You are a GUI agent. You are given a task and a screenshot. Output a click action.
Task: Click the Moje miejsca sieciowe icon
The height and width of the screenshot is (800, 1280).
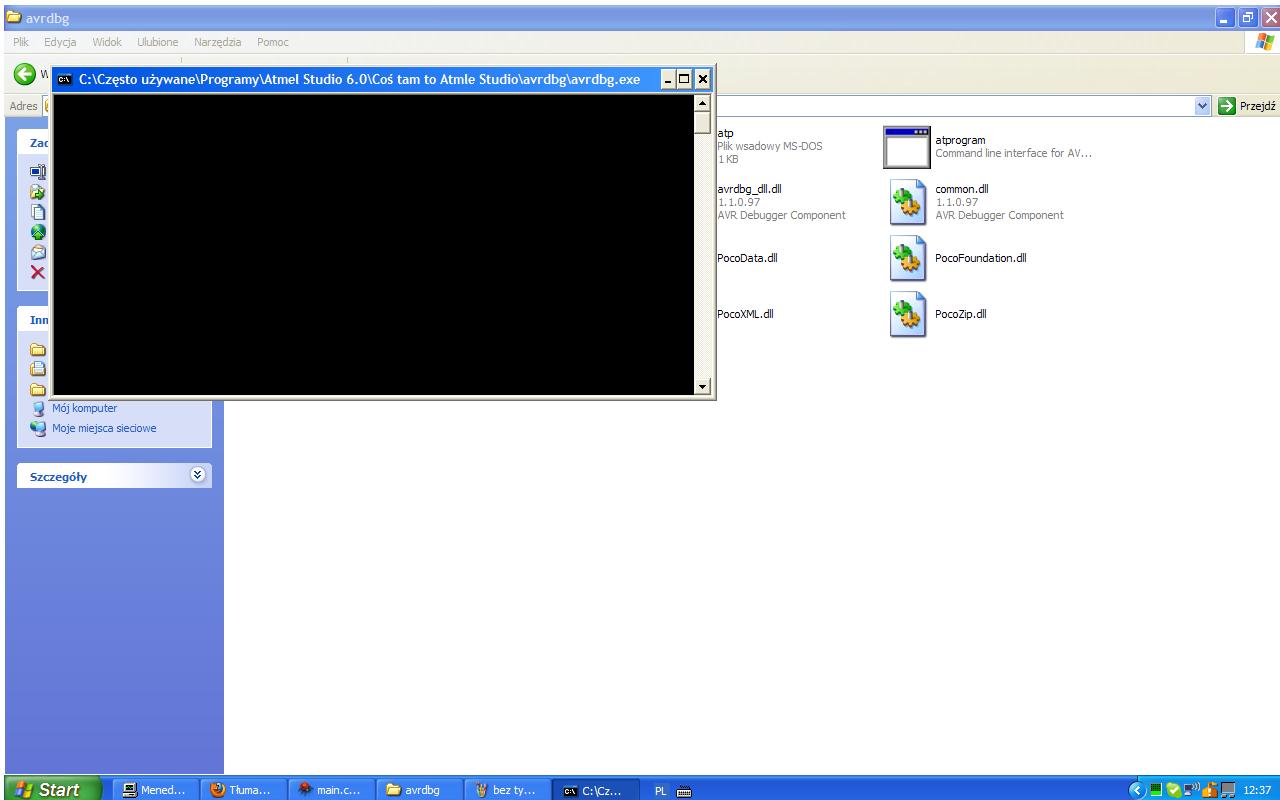coord(38,428)
